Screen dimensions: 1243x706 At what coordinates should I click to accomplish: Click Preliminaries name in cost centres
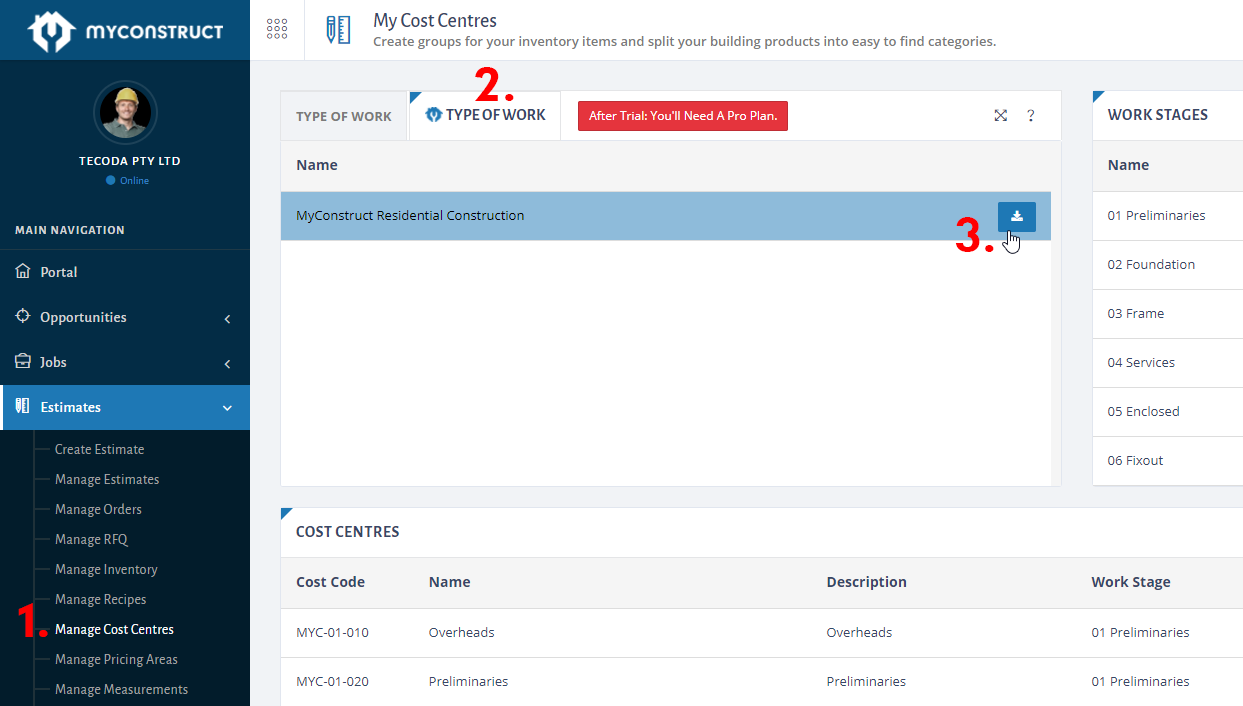click(x=468, y=681)
